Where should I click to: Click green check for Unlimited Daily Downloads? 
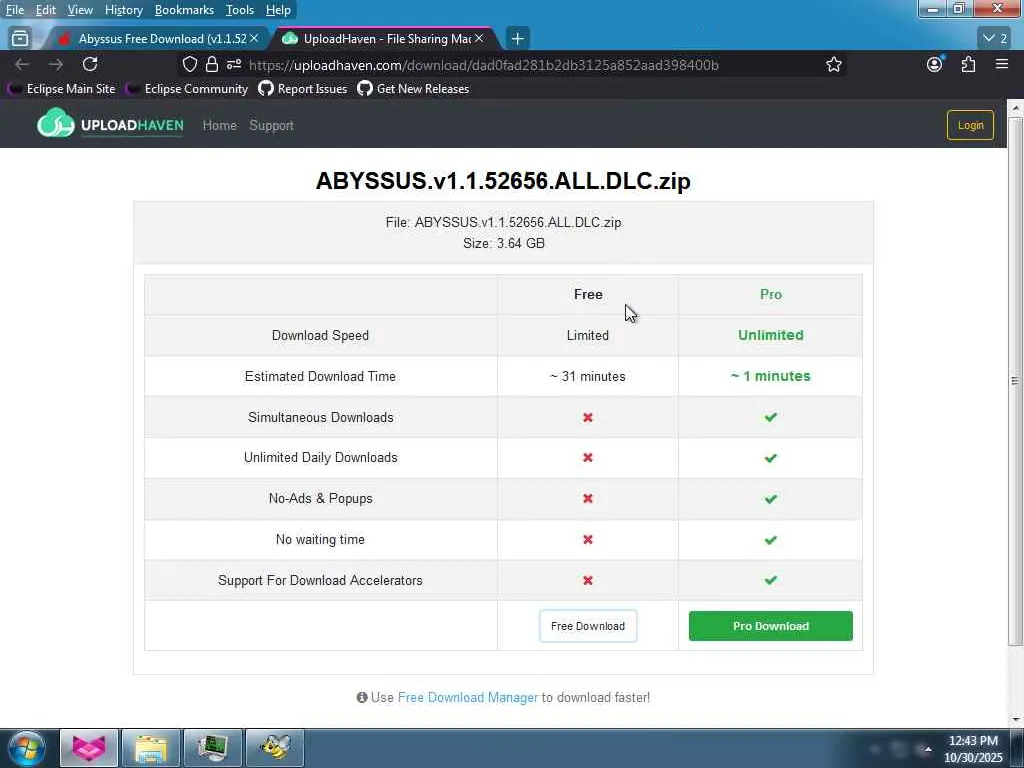pos(771,458)
